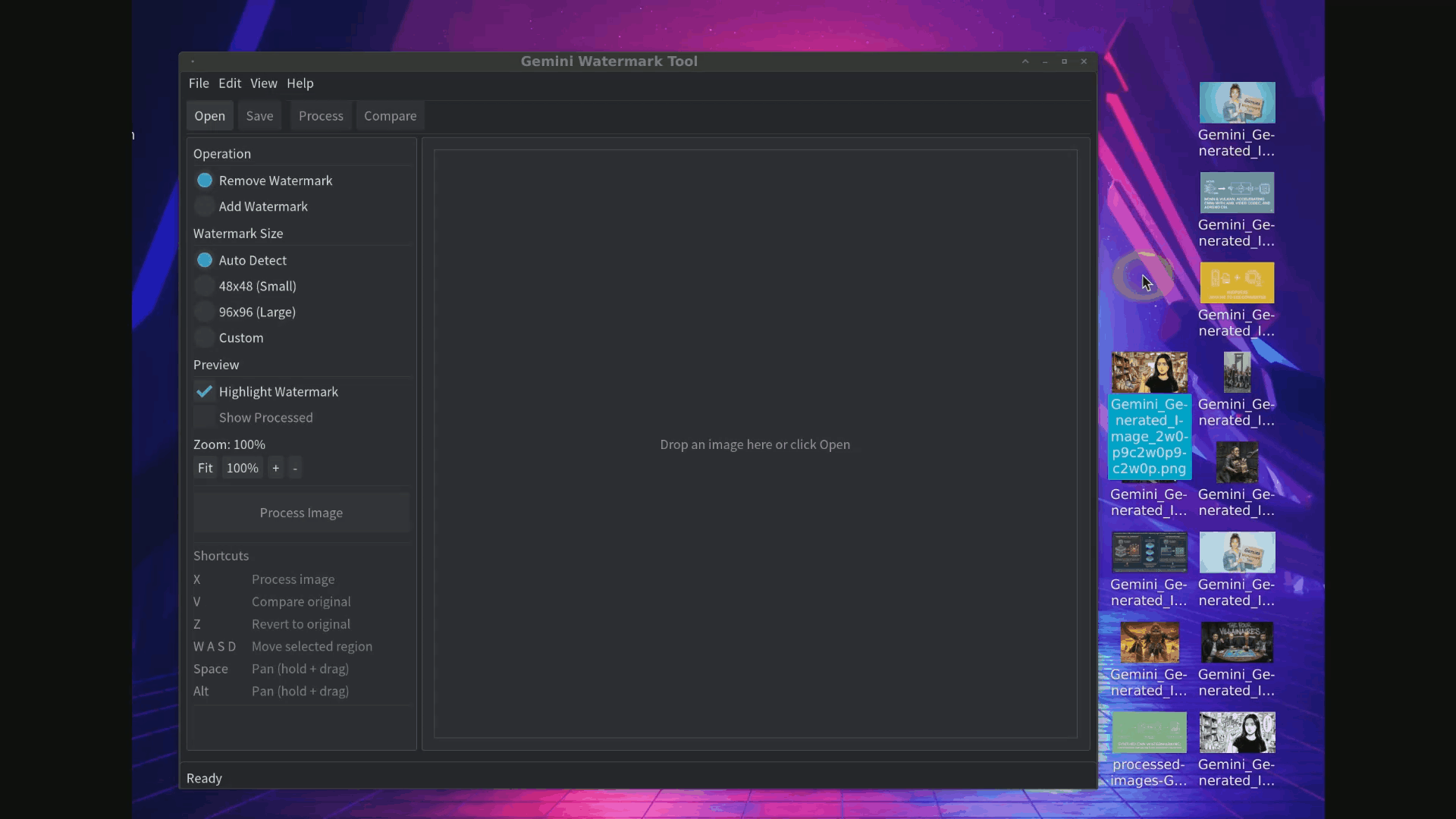Open the processed-images-G file on the desktop
The width and height of the screenshot is (1456, 819).
(x=1149, y=733)
